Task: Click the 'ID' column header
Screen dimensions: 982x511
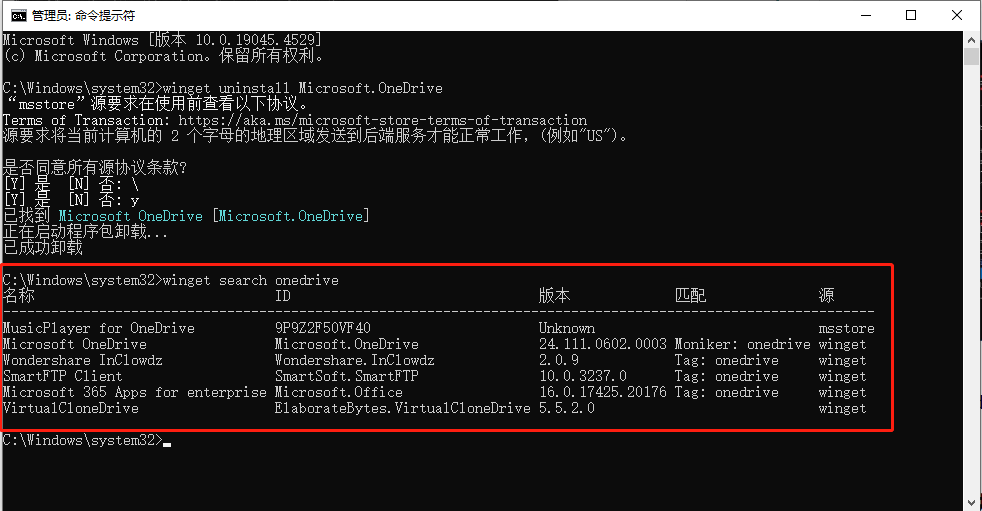Action: pos(282,296)
